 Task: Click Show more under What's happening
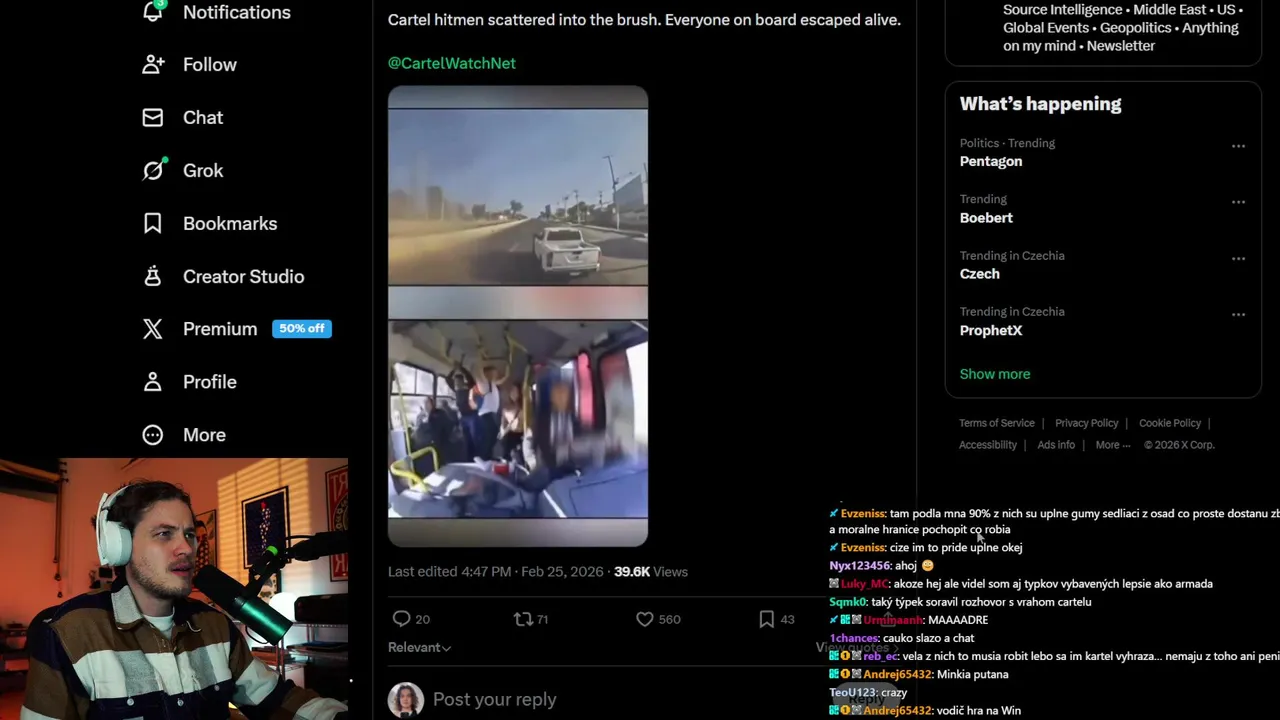tap(995, 374)
